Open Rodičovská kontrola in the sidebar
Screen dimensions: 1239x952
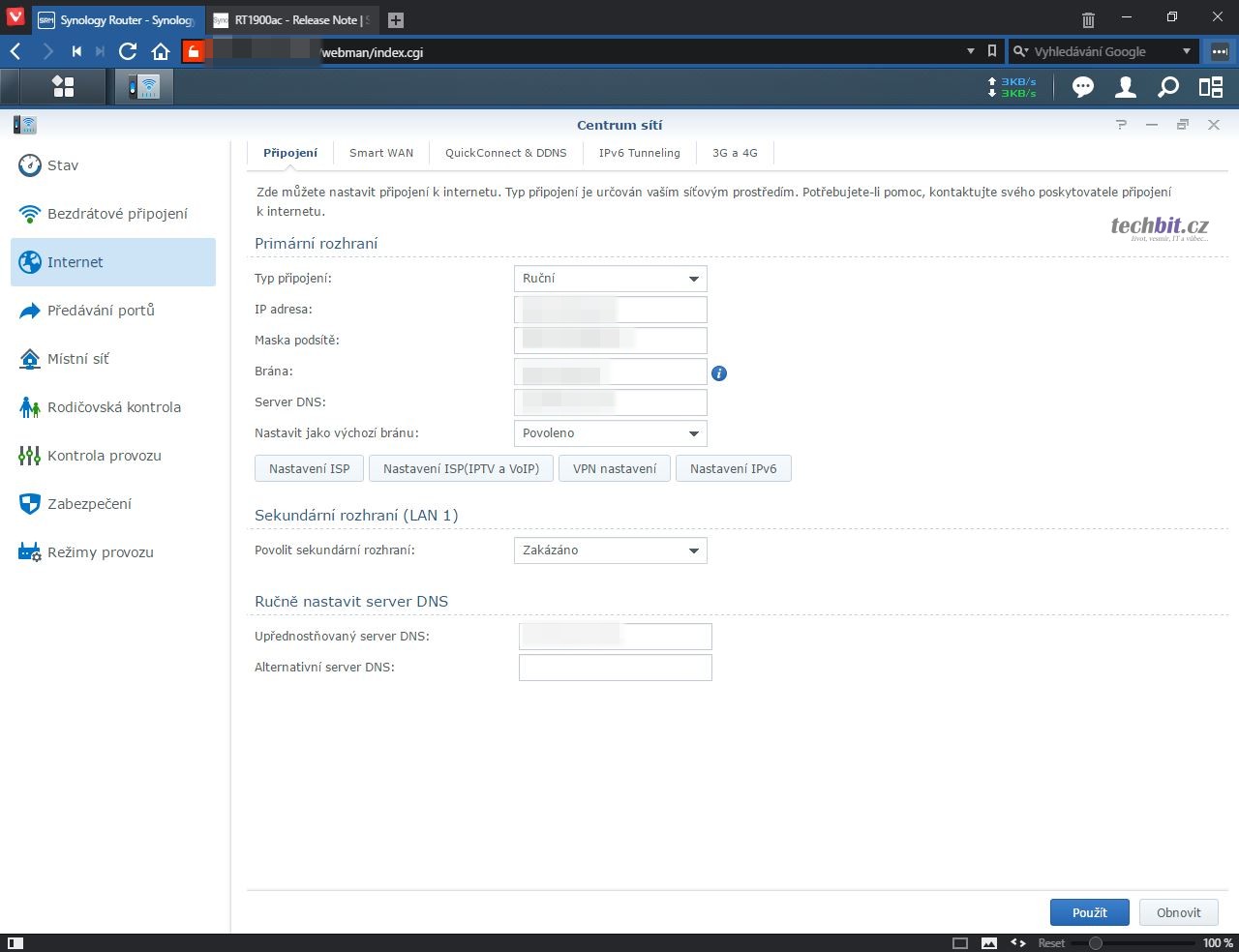(113, 407)
